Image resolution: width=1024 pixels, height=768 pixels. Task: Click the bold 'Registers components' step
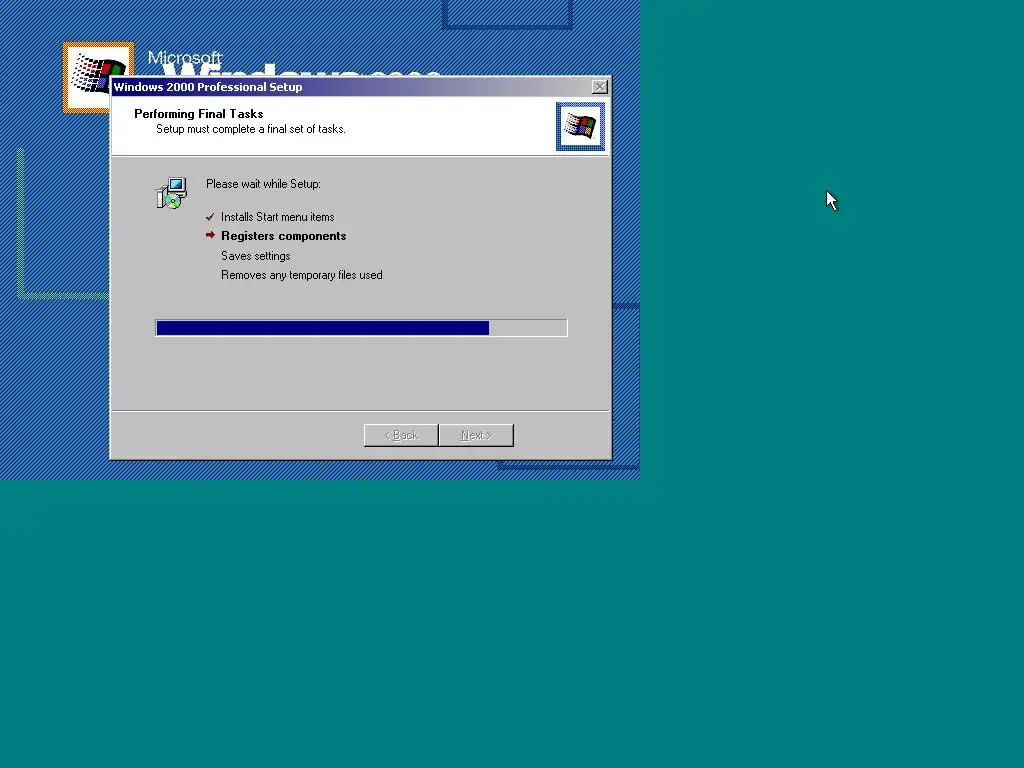283,236
